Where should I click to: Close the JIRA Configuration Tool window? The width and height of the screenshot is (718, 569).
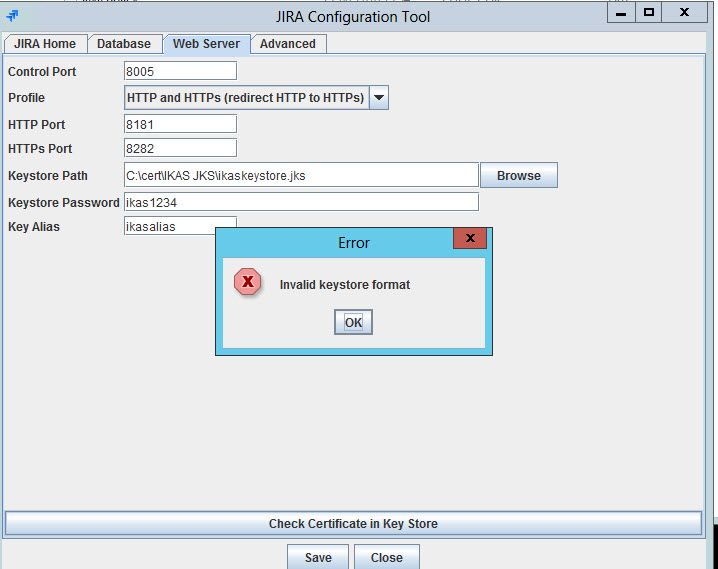click(684, 12)
